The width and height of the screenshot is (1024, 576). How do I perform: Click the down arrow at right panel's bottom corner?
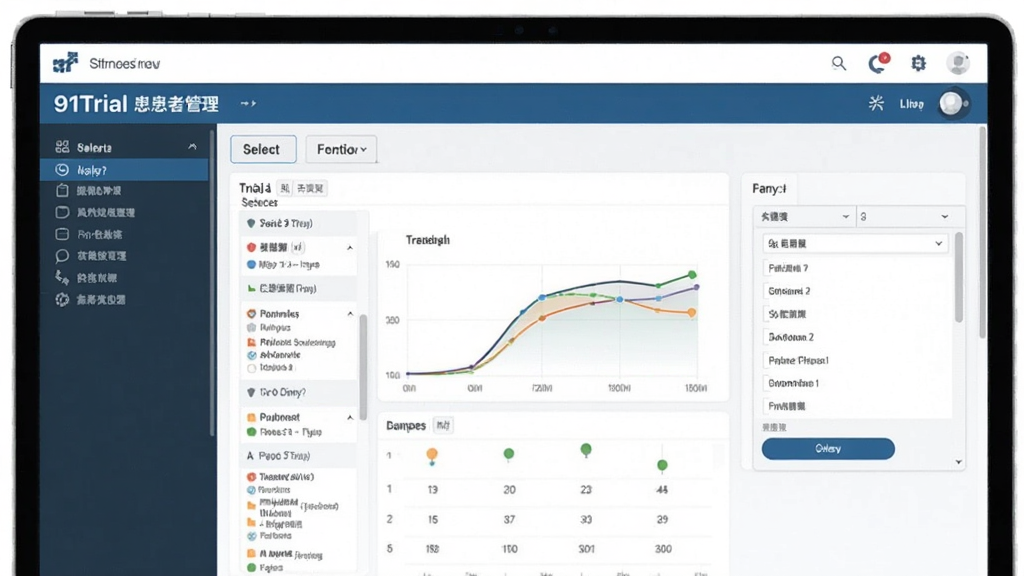click(958, 462)
